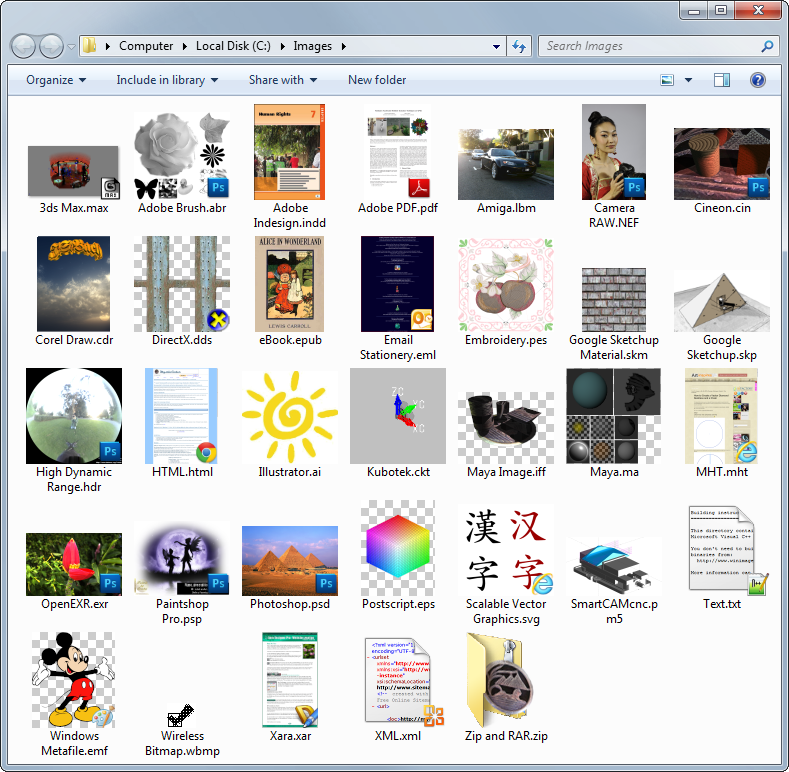Select the Maya.ma file thumbnail

tap(614, 416)
